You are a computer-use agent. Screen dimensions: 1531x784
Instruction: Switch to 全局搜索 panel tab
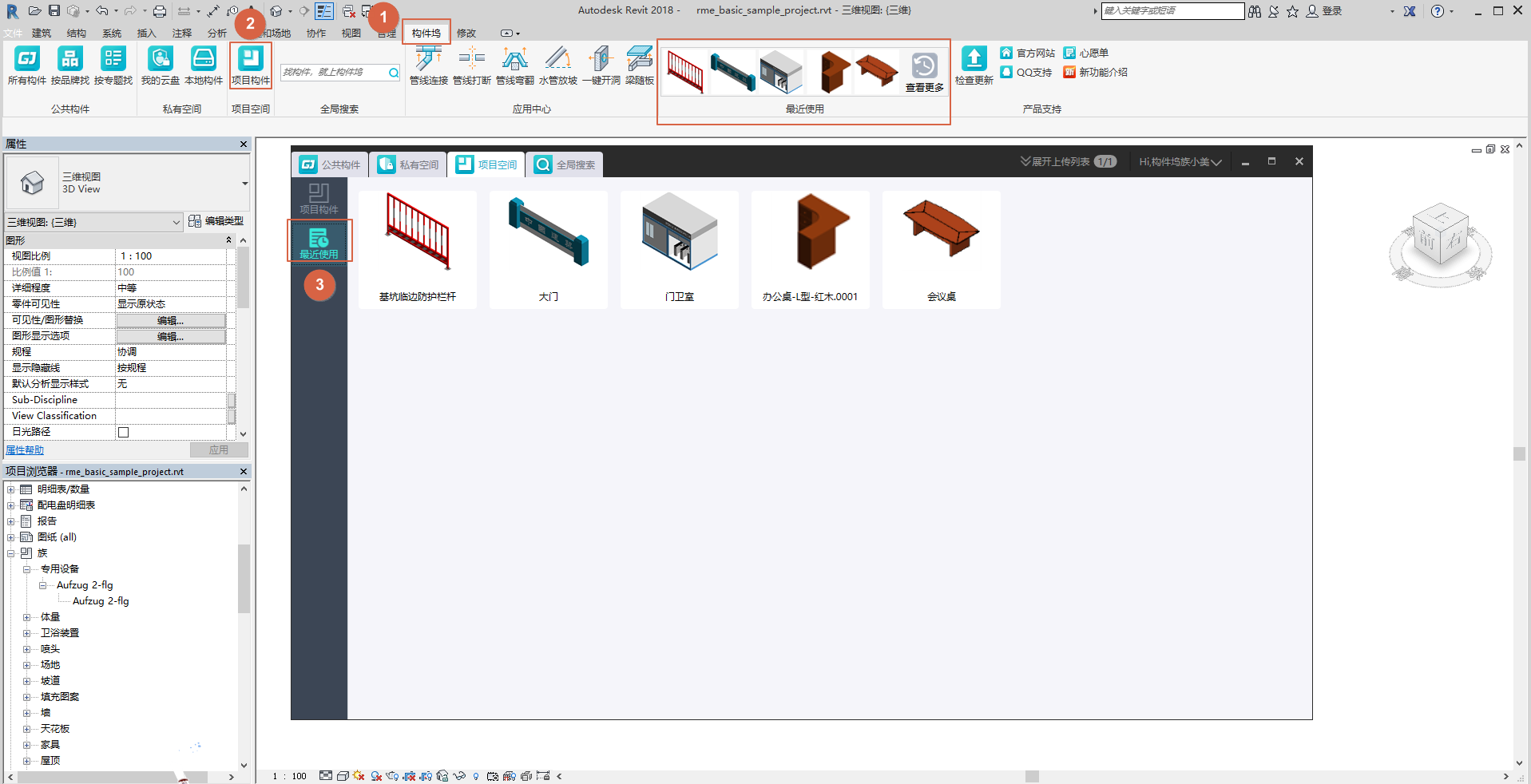point(565,164)
